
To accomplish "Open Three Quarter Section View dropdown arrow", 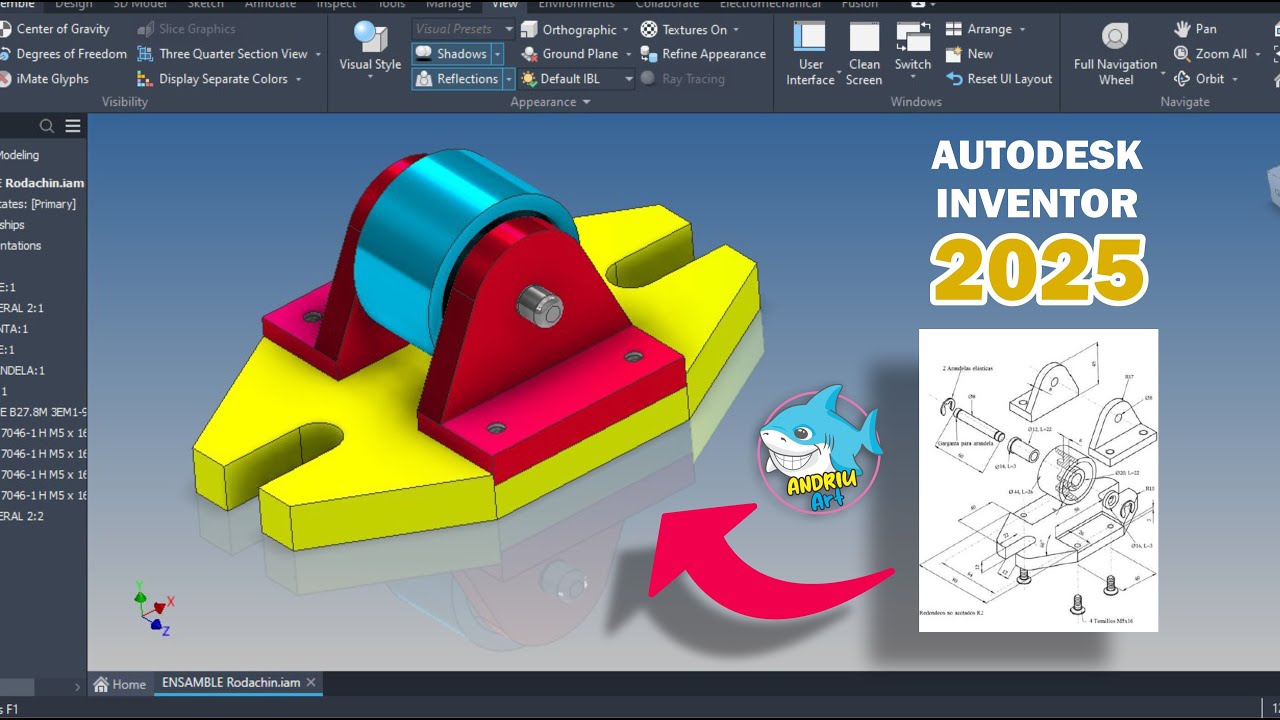I will [318, 54].
